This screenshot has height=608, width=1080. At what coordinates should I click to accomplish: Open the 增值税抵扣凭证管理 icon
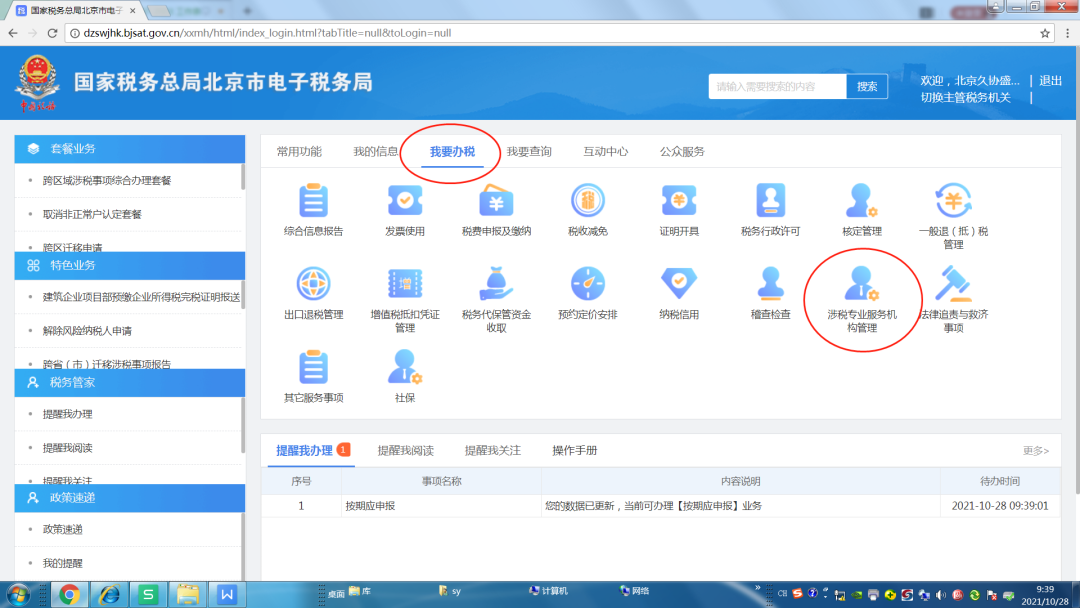(405, 284)
